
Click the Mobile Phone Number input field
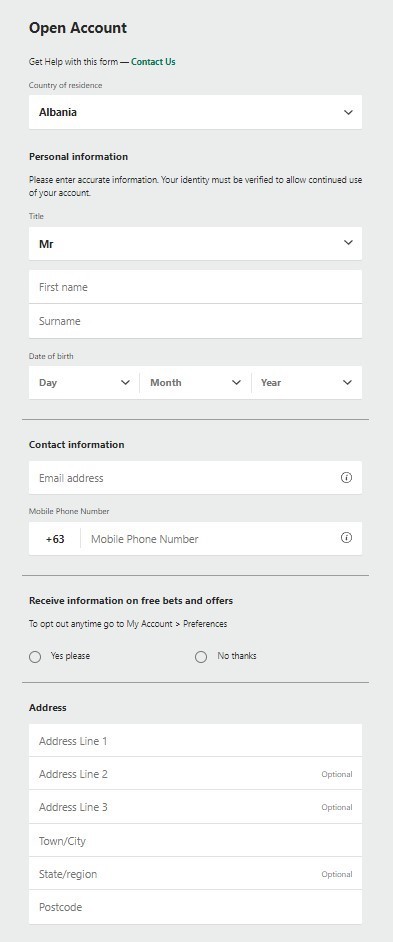pyautogui.click(x=222, y=539)
